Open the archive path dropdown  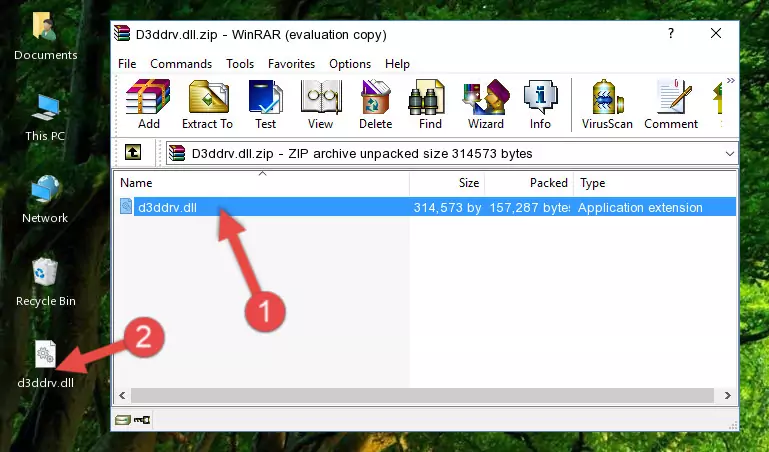click(730, 154)
